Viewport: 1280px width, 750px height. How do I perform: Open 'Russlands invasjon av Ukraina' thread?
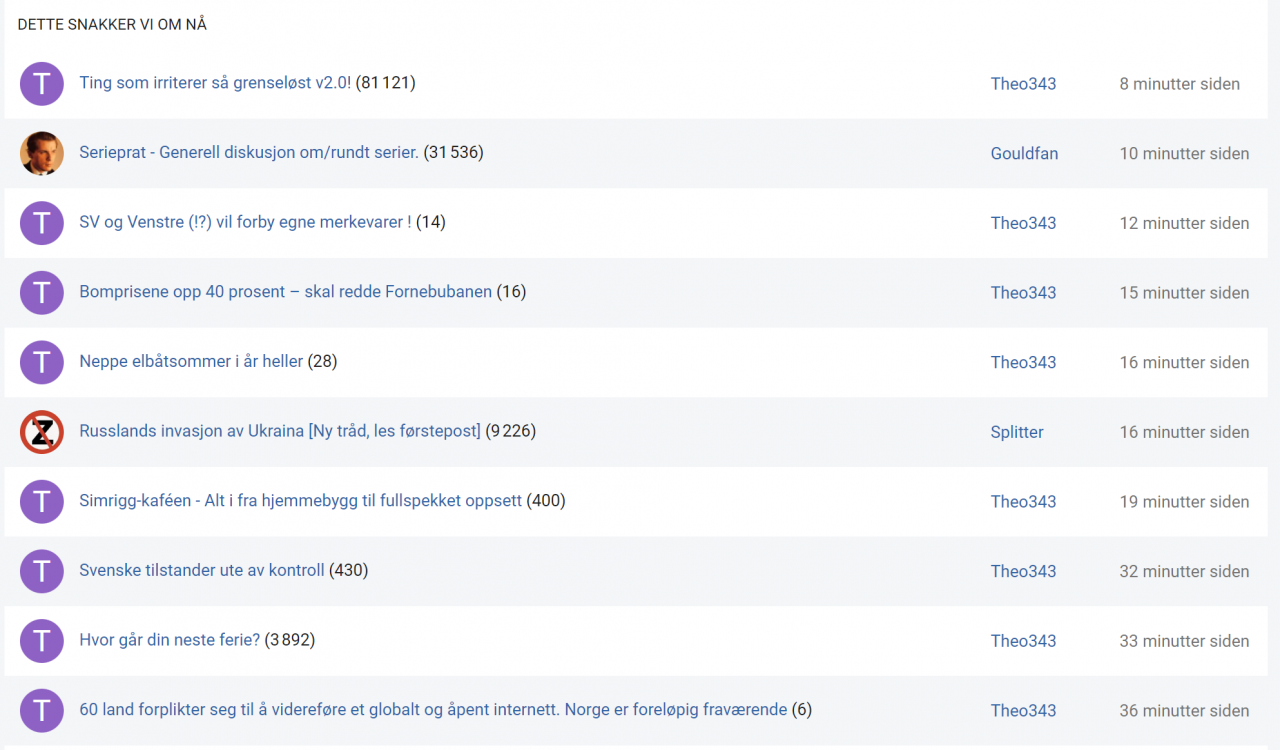click(x=280, y=431)
